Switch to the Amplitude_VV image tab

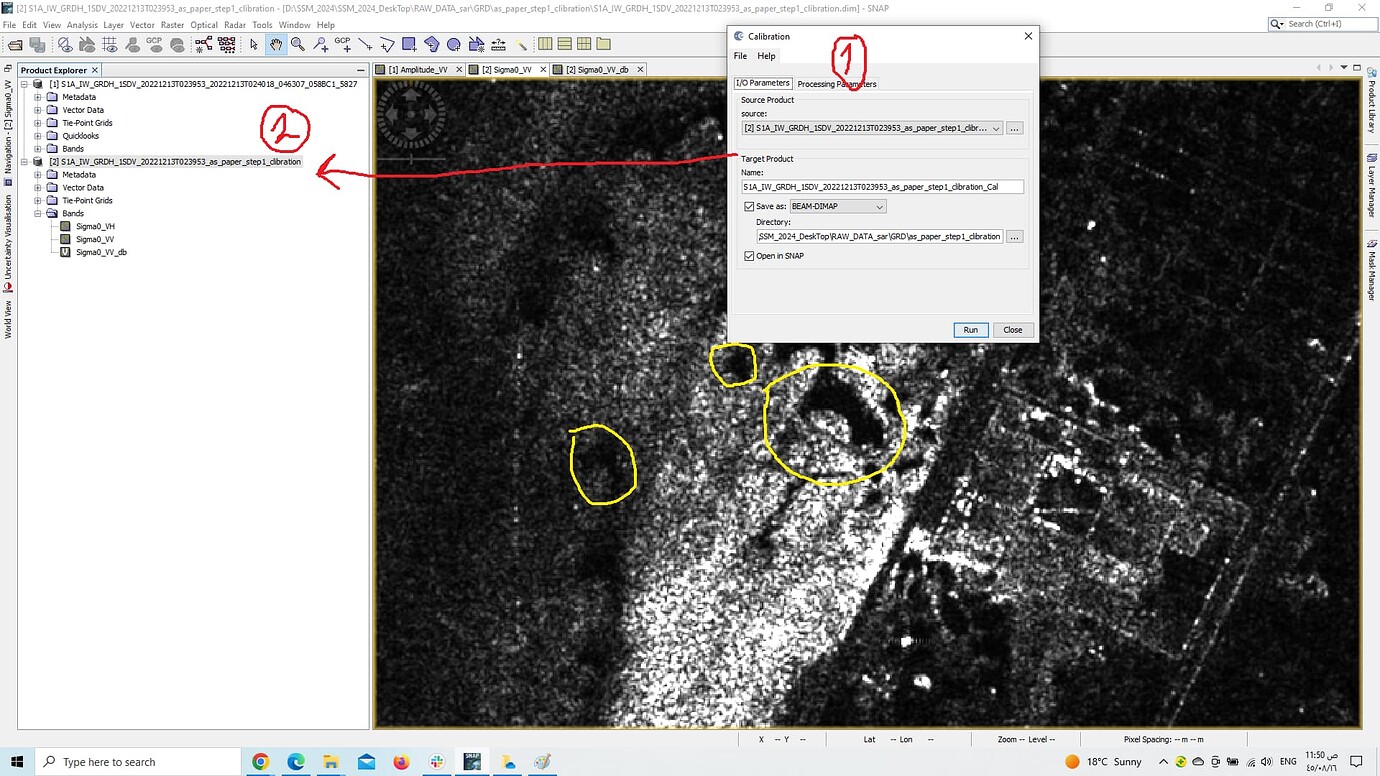(417, 69)
